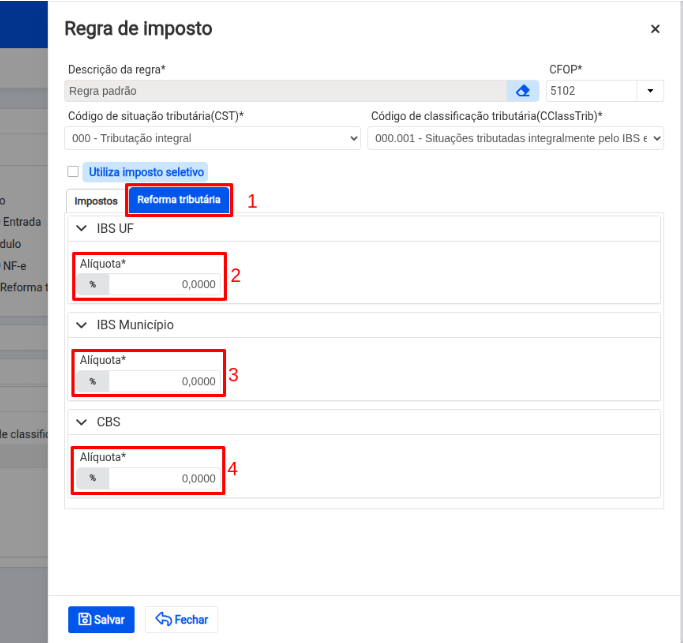
Task: Switch to the Reforma tributária tab
Action: [179, 200]
